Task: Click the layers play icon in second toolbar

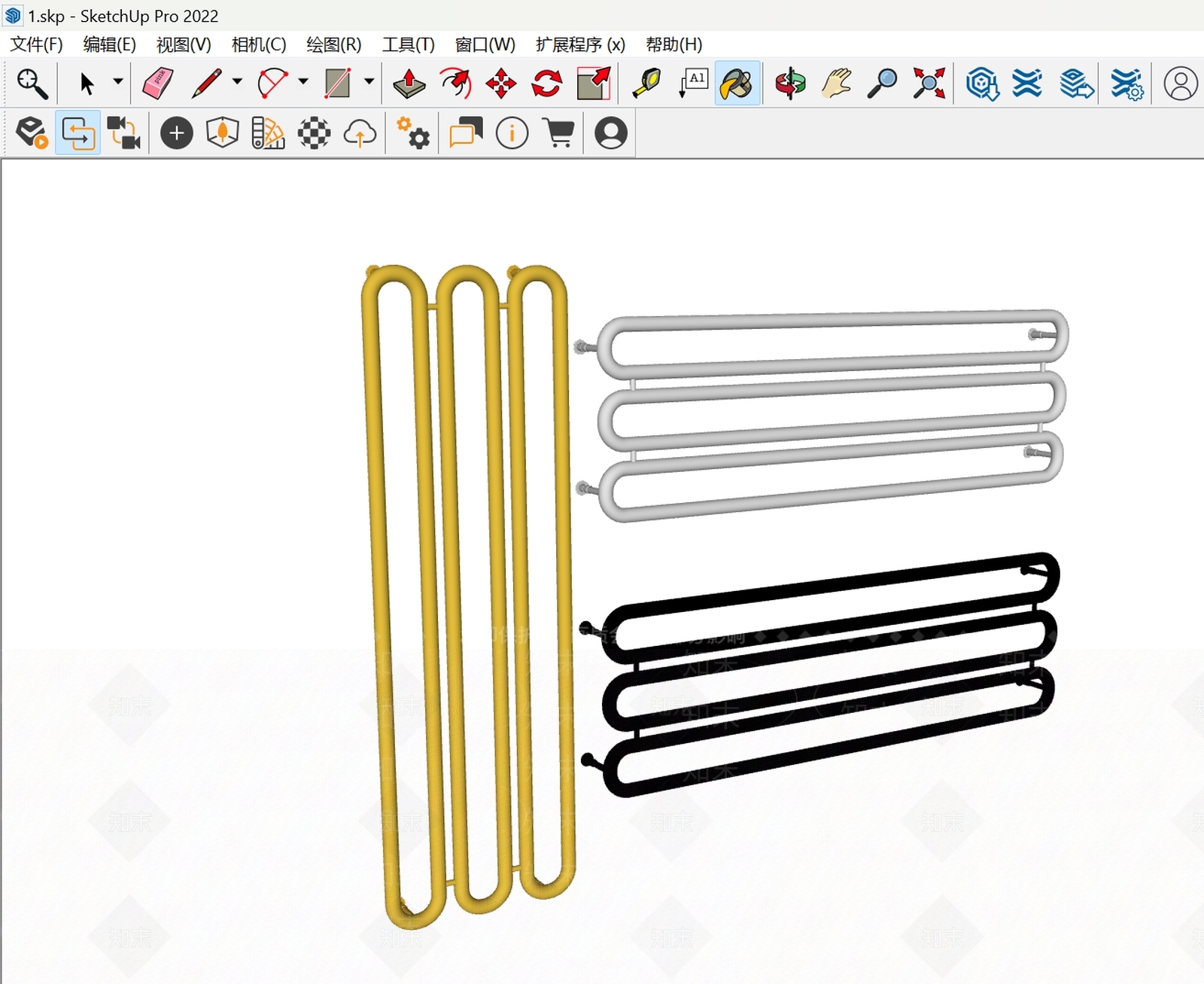Action: click(32, 133)
